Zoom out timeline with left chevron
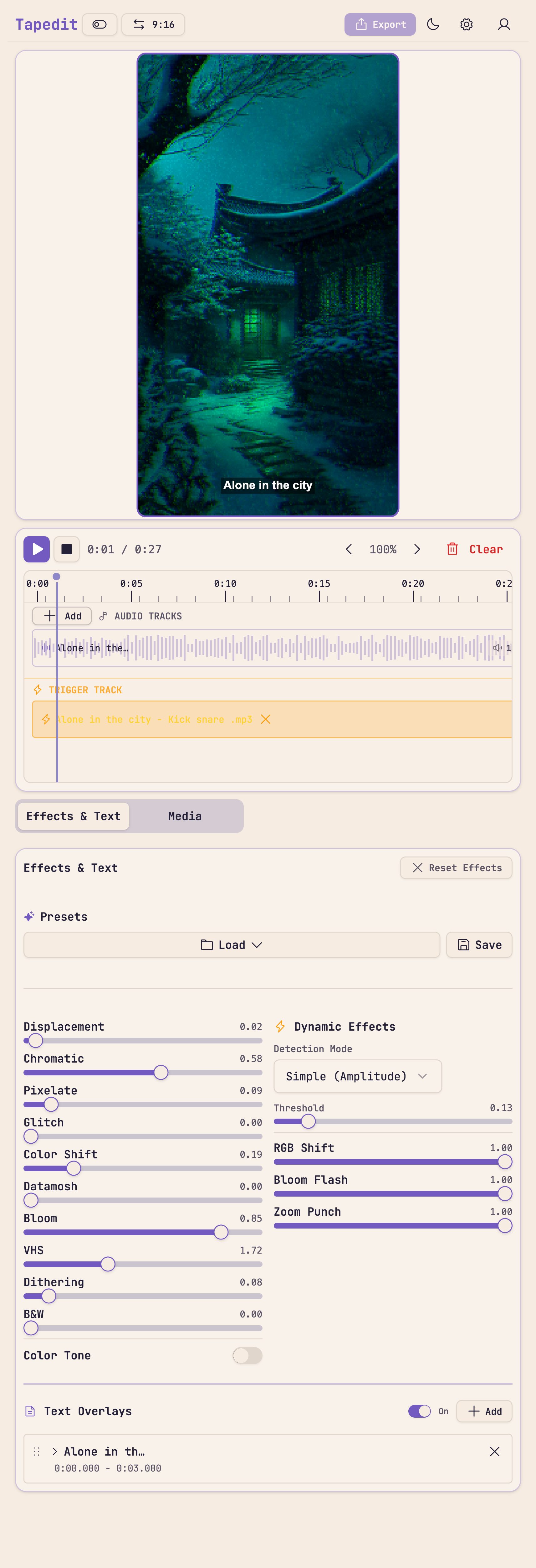The width and height of the screenshot is (536, 1568). tap(349, 549)
